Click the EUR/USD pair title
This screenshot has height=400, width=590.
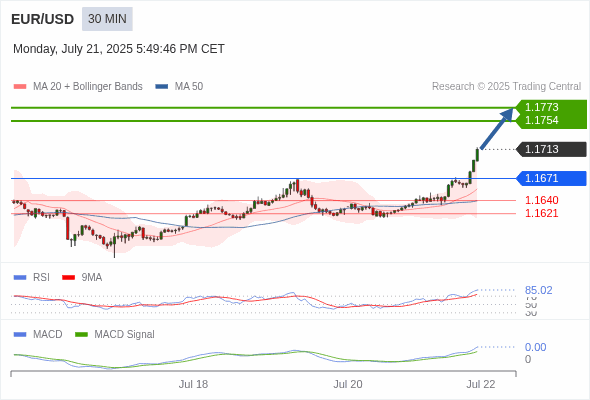[x=43, y=19]
